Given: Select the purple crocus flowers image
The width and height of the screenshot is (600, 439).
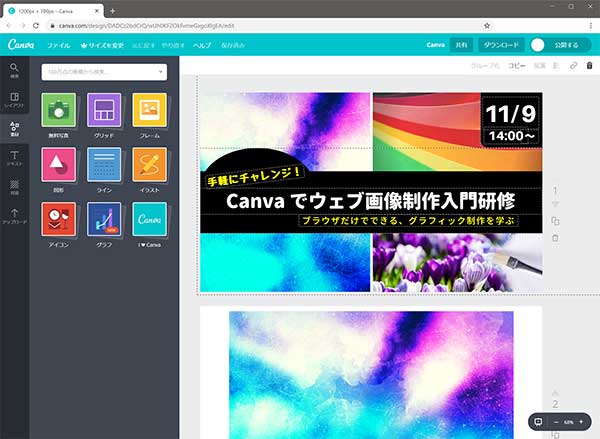Looking at the screenshot, I should coord(457,263).
